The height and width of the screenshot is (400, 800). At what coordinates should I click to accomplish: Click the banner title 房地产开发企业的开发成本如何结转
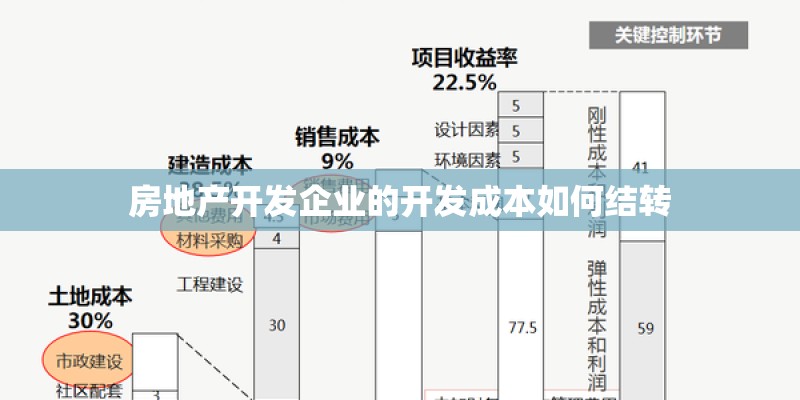click(399, 202)
